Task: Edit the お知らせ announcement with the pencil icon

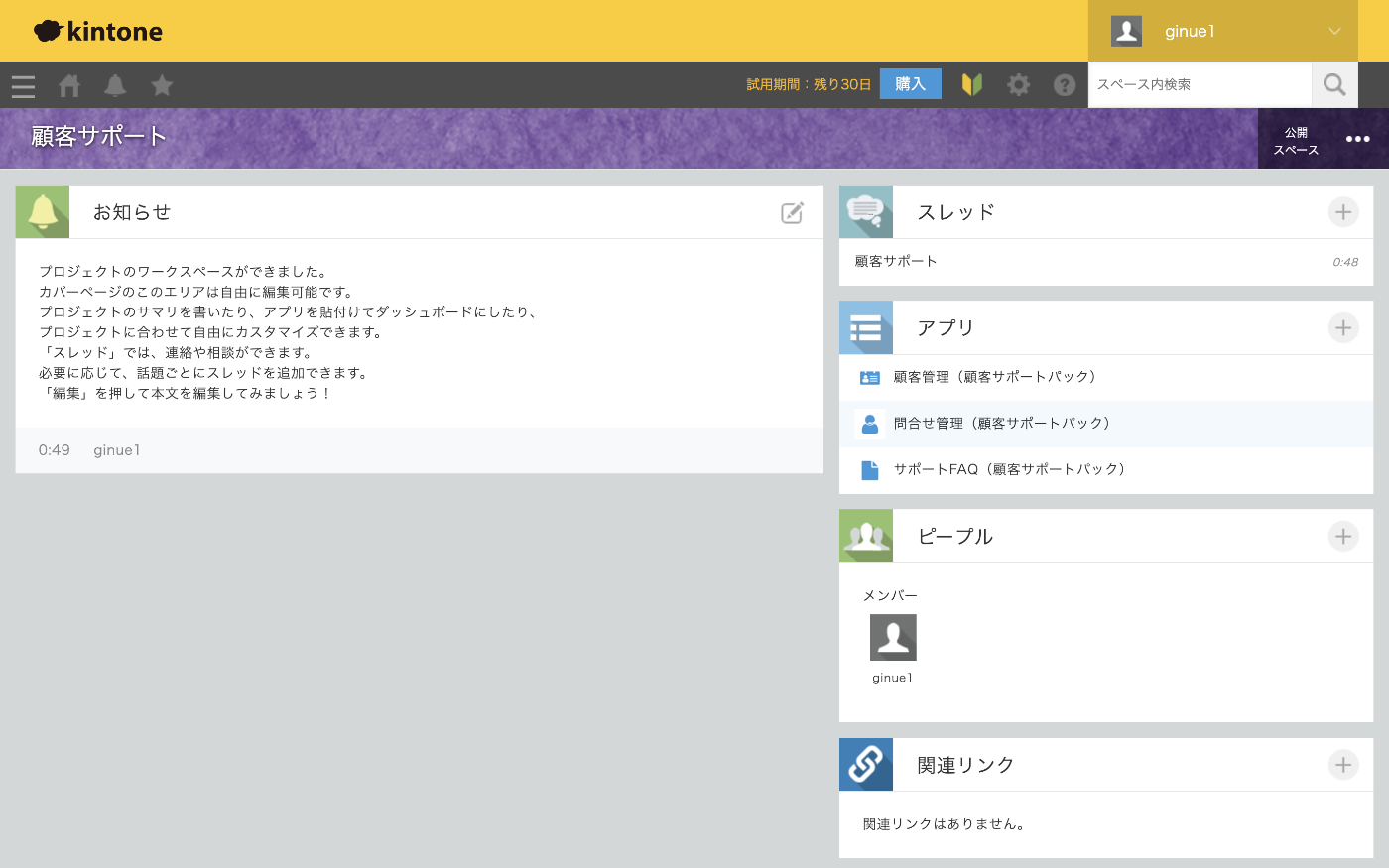Action: [792, 212]
